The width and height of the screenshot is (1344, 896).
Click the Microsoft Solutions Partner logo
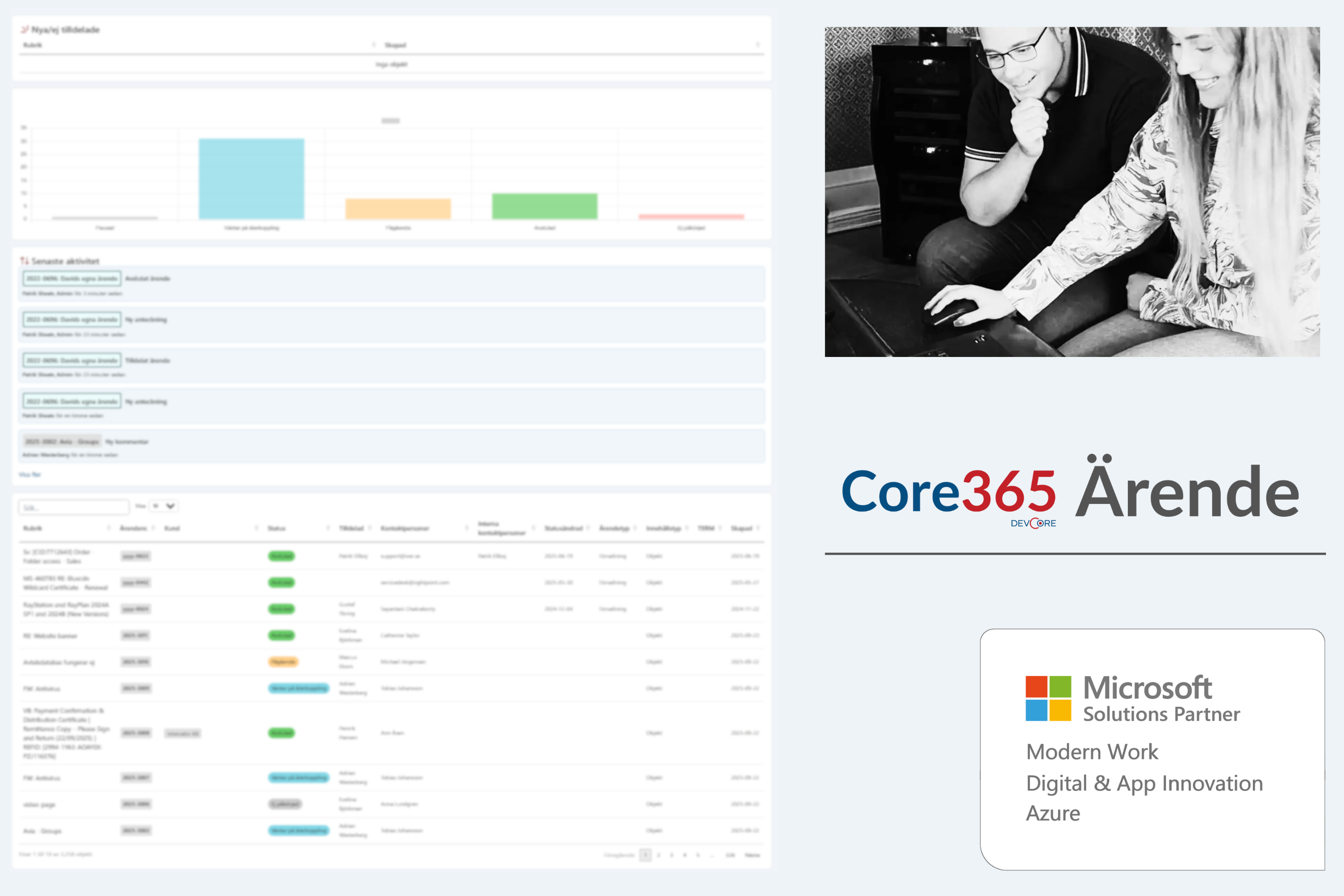[x=1132, y=698]
